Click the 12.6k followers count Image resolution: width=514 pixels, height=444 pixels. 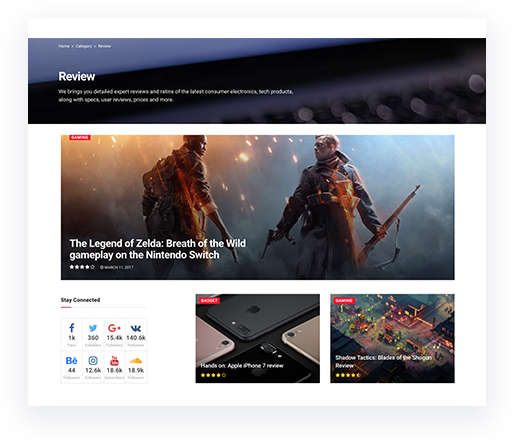coord(93,370)
